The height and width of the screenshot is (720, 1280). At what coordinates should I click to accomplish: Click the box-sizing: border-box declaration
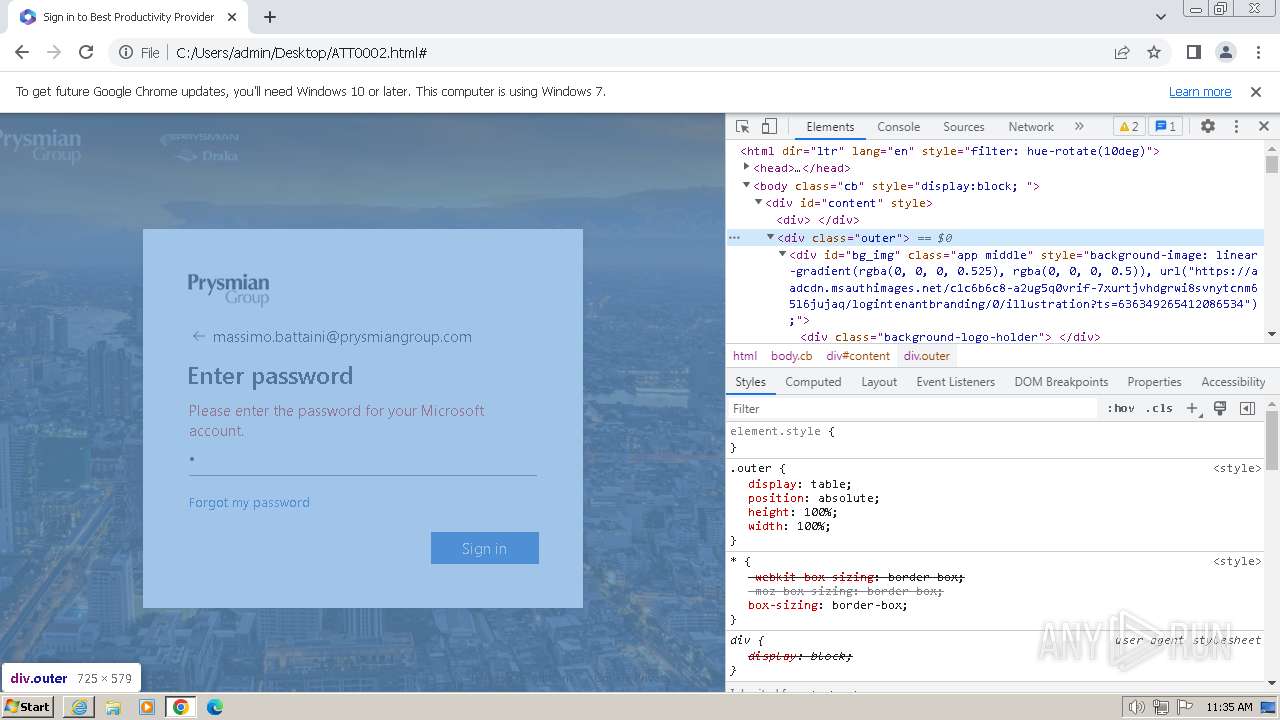tap(828, 605)
